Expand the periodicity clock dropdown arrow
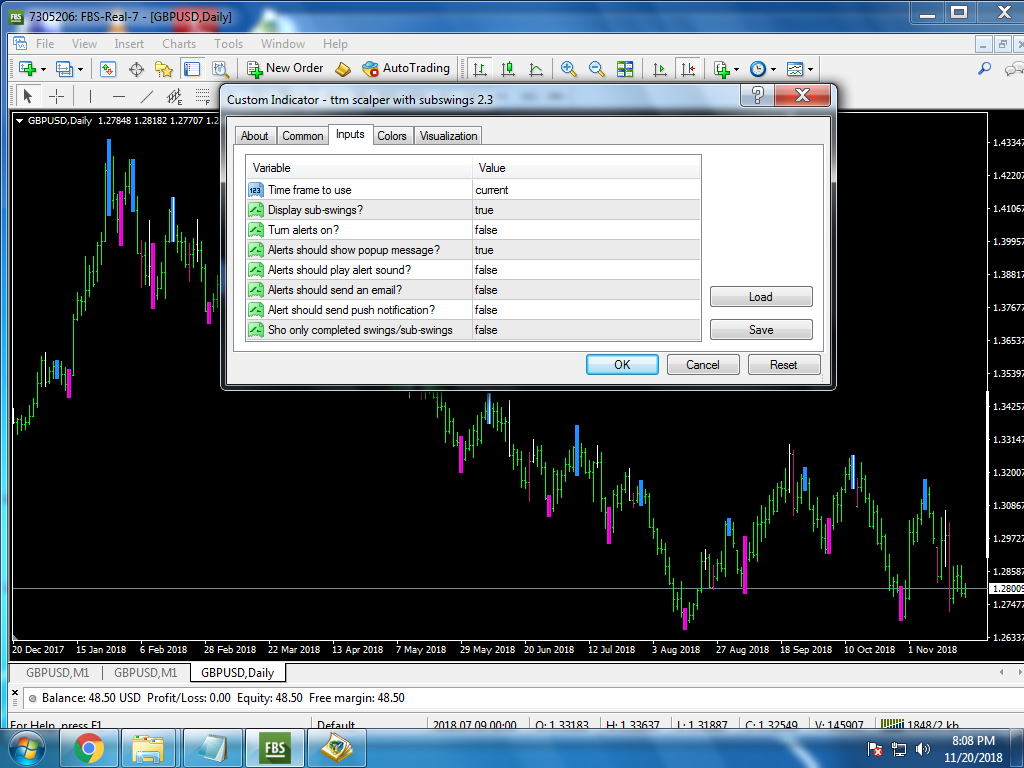Viewport: 1024px width, 768px height. [x=773, y=69]
